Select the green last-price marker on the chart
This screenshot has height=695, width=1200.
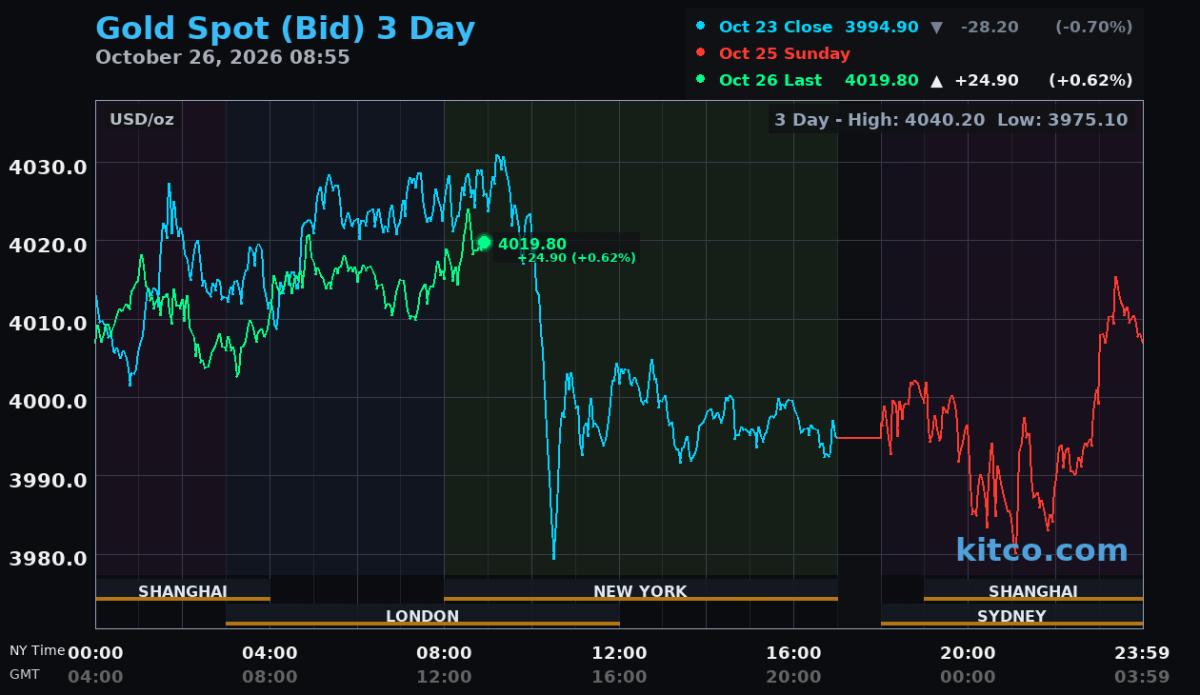[484, 242]
